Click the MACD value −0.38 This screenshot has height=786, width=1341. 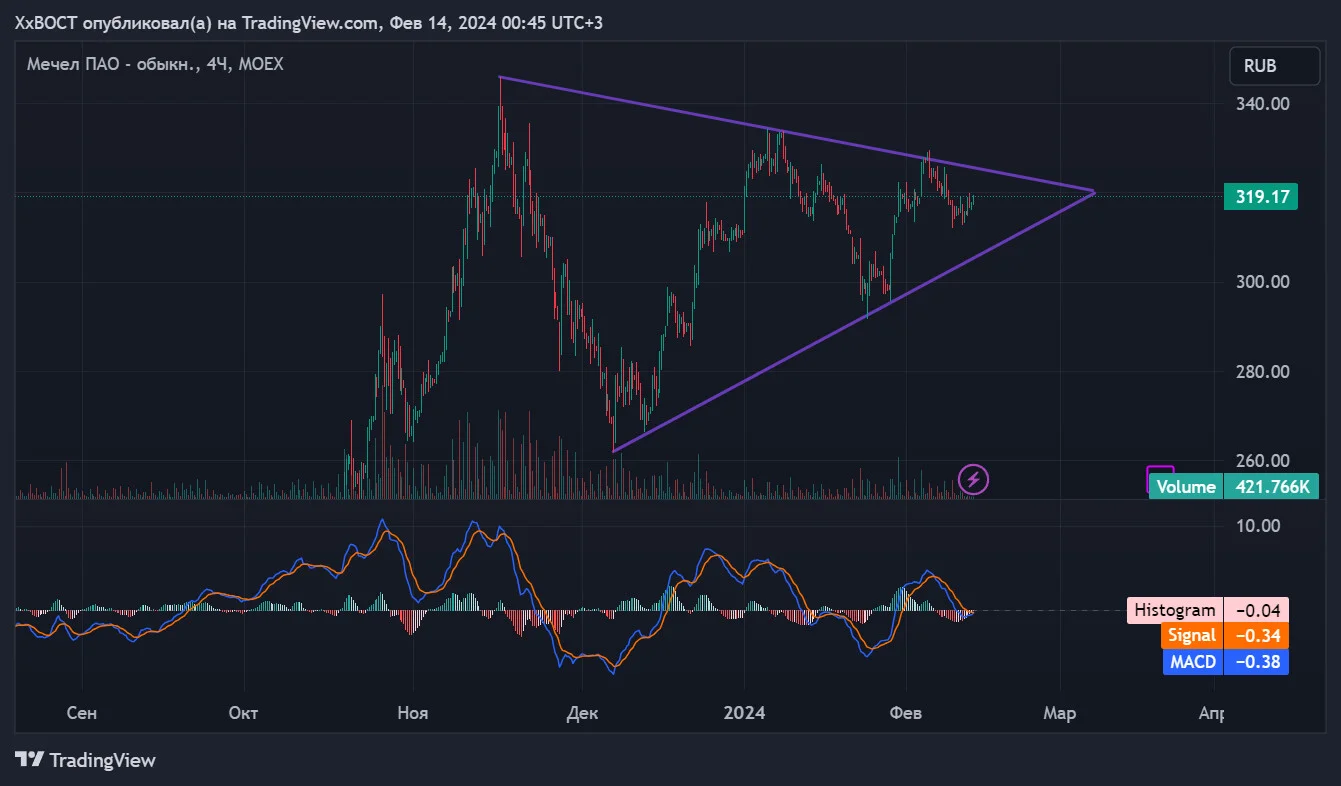1256,661
